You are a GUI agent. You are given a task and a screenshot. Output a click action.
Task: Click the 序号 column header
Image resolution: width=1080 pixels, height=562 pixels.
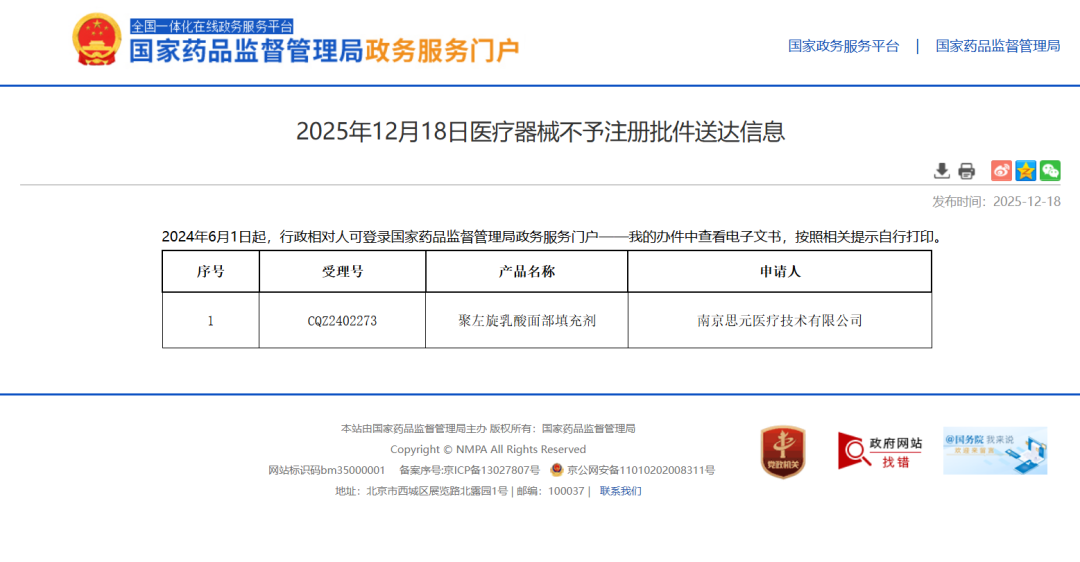click(x=211, y=271)
